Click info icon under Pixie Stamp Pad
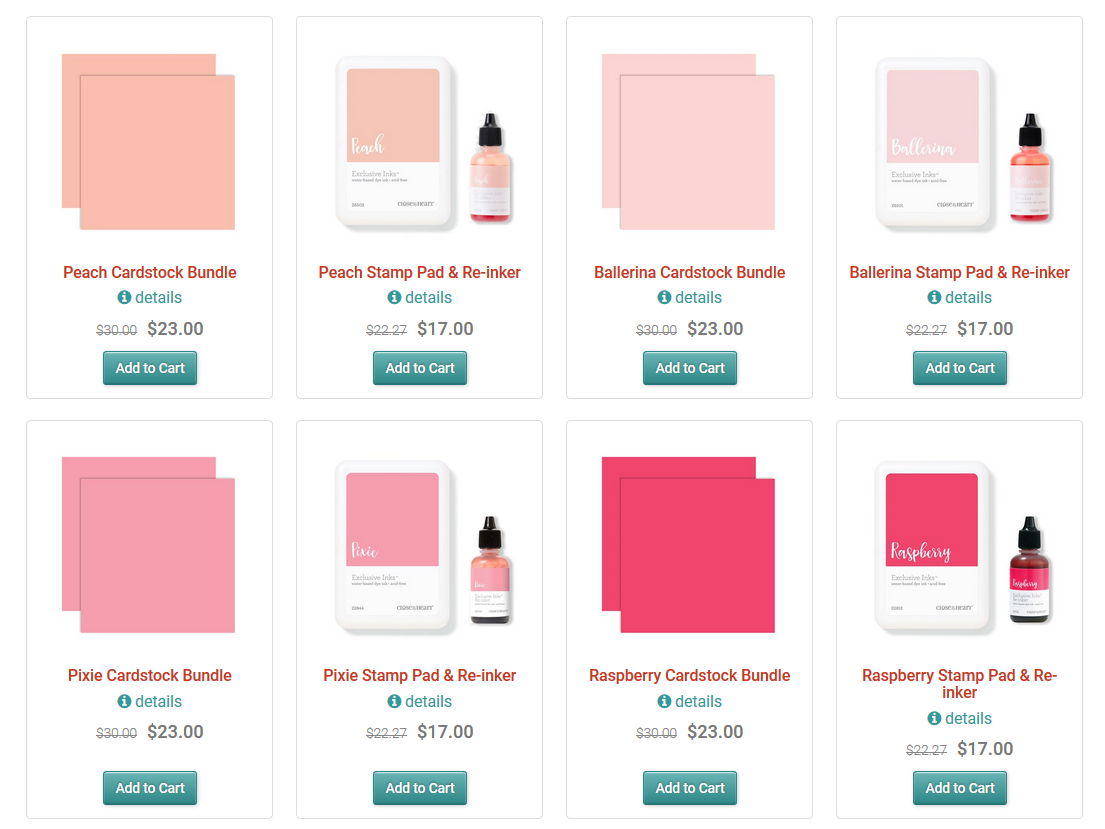The height and width of the screenshot is (829, 1105). pos(395,702)
